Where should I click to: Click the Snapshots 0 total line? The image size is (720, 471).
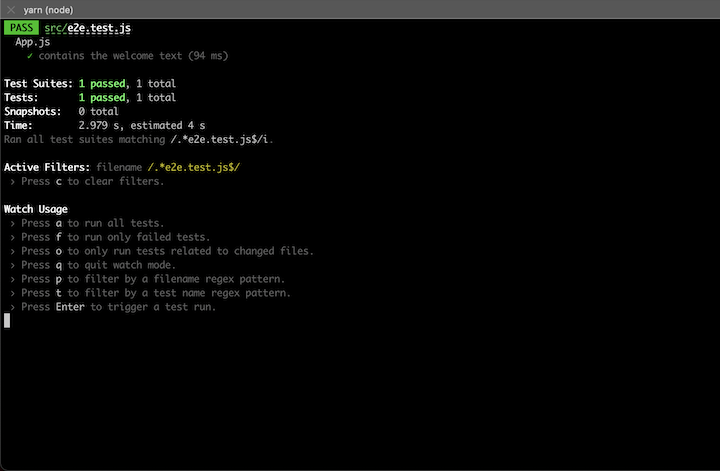[61, 112]
